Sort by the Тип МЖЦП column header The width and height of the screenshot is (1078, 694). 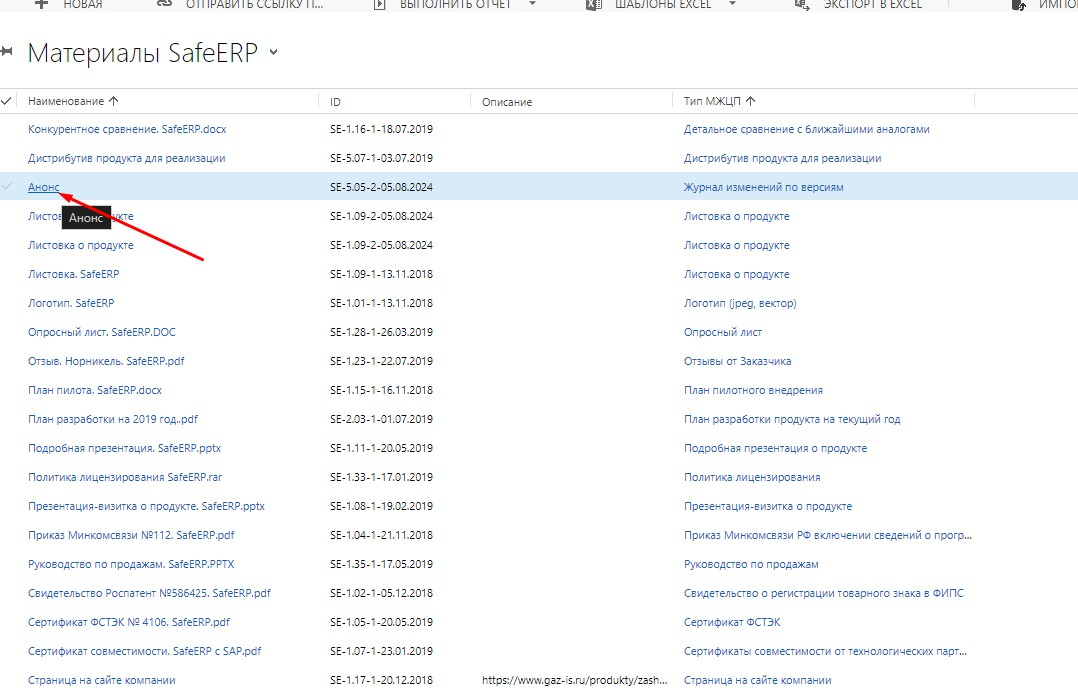point(712,101)
